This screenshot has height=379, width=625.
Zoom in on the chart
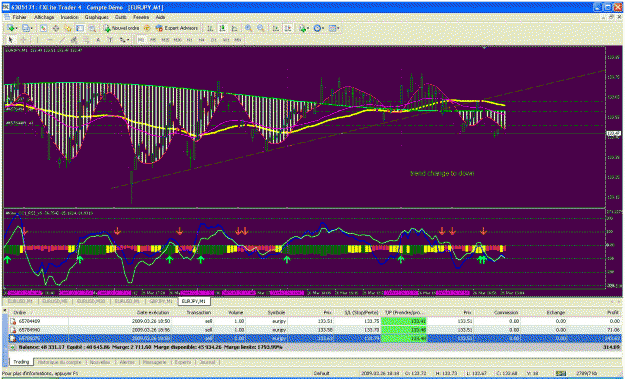(x=248, y=28)
